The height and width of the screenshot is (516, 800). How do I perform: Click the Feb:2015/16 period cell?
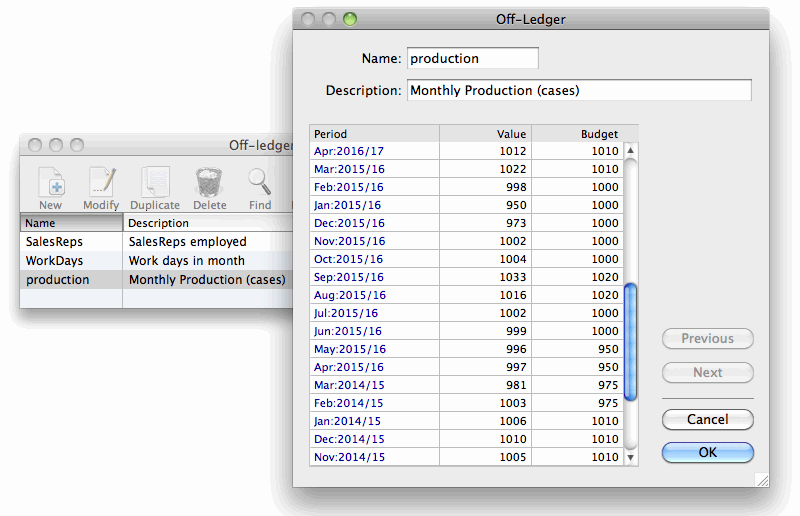click(x=374, y=187)
